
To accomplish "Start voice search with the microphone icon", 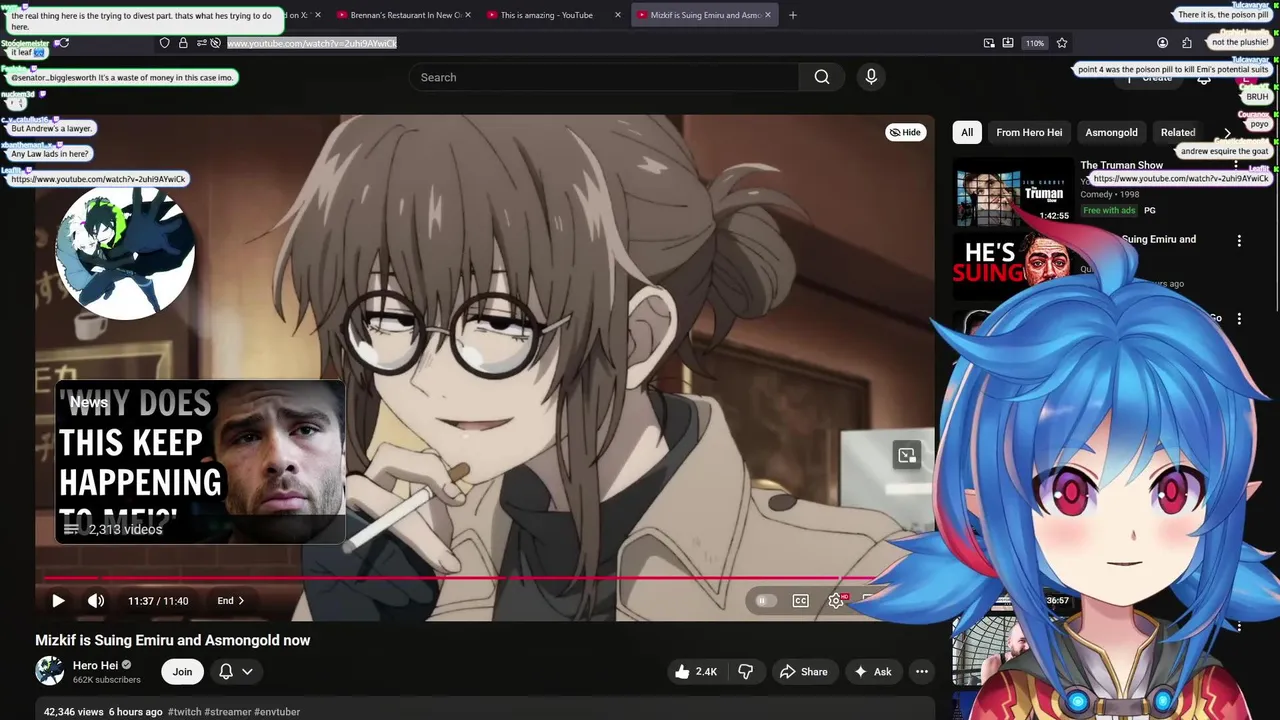I will tap(871, 77).
